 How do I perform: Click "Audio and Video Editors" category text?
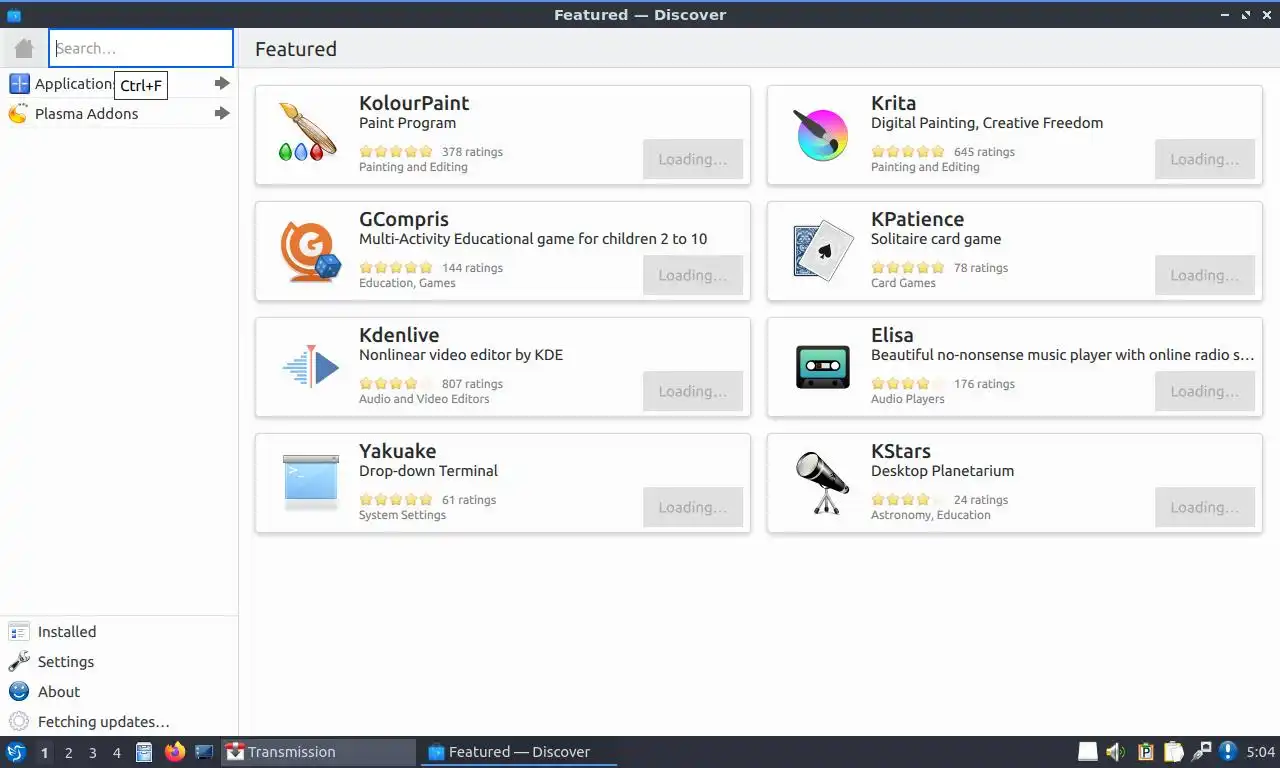click(x=424, y=399)
